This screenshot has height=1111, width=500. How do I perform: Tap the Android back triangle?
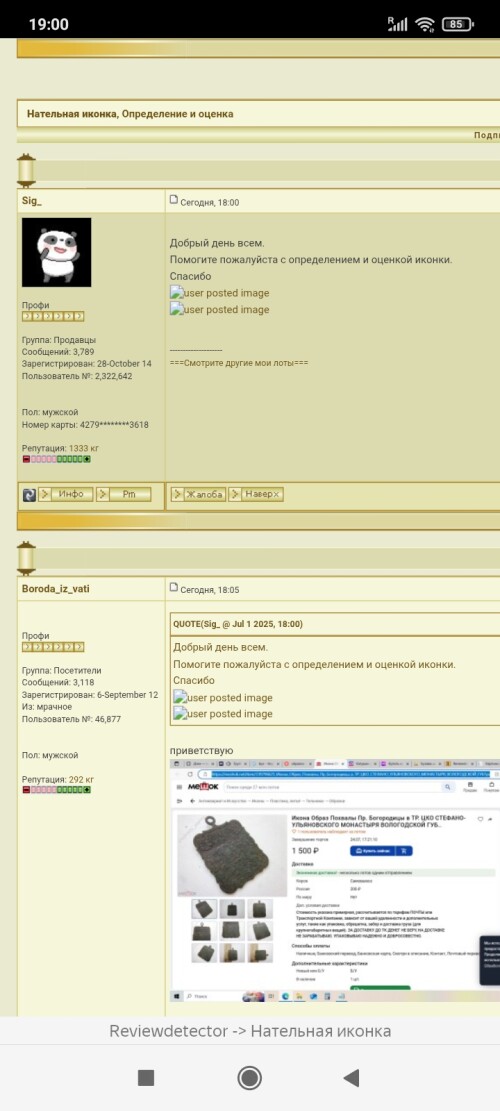point(351,1078)
